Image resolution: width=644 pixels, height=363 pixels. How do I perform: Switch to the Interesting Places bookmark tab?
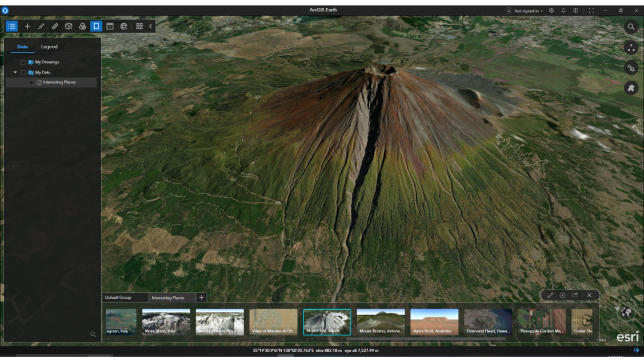172,298
